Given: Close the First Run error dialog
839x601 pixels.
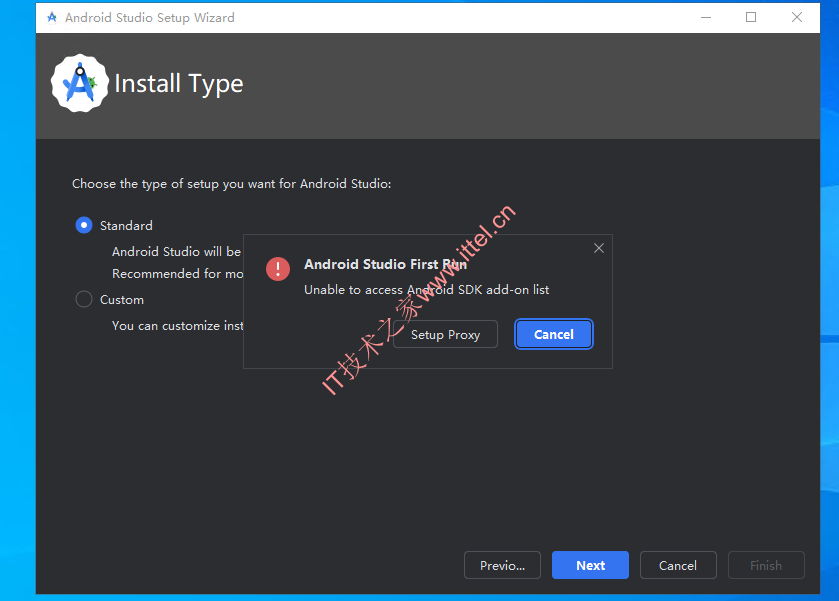Looking at the screenshot, I should tap(599, 248).
